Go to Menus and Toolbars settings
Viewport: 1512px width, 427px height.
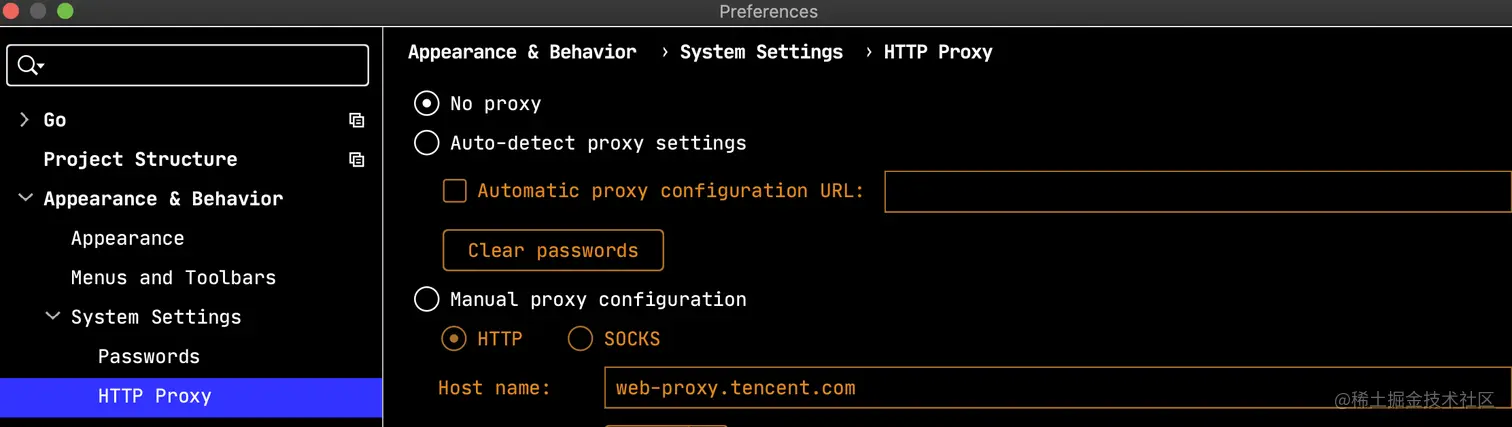coord(173,278)
